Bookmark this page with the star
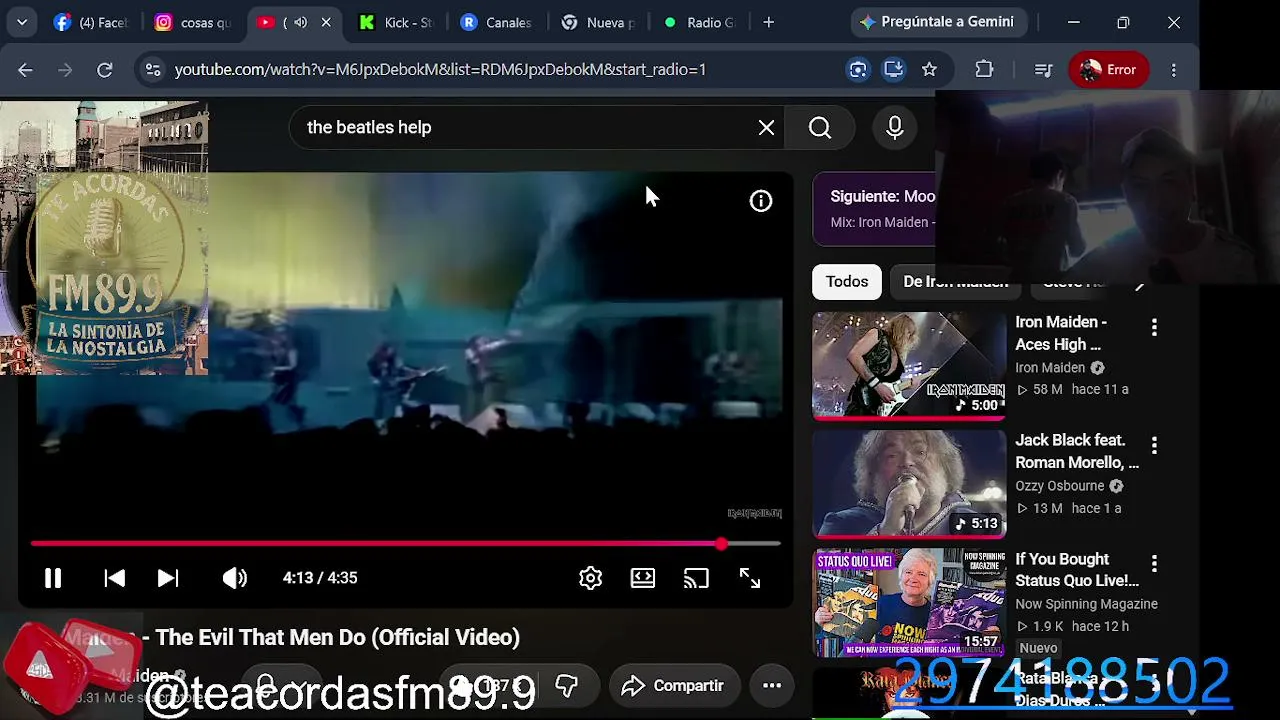The width and height of the screenshot is (1280, 720). point(930,70)
